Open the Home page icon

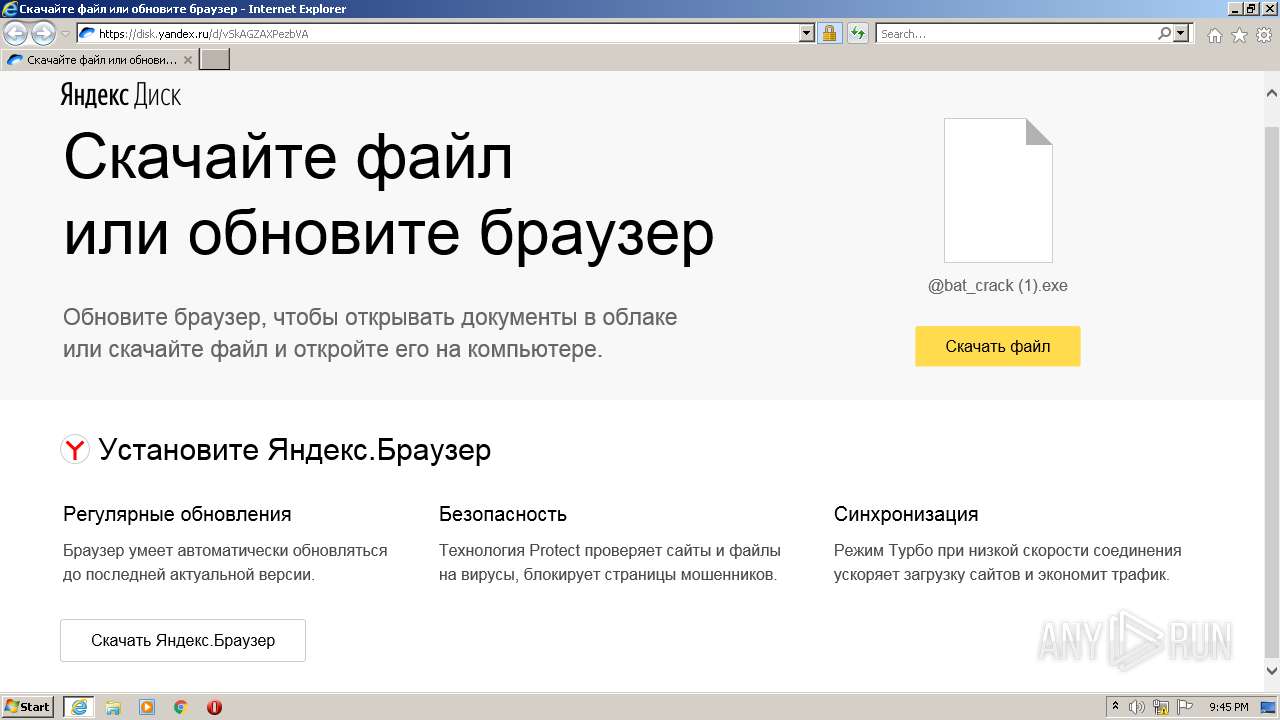point(1215,35)
